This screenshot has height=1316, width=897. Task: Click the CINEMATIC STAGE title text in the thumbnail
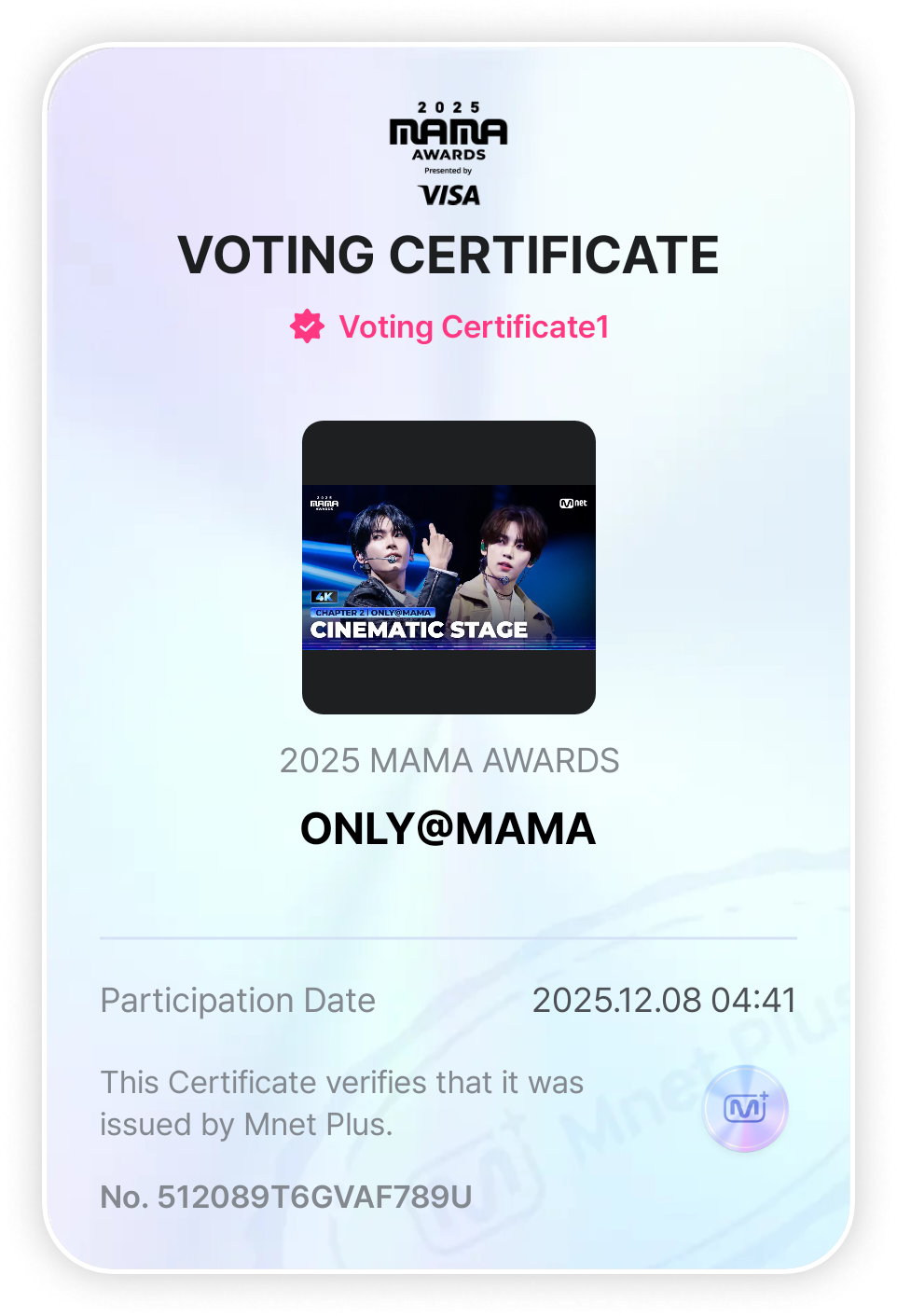(x=419, y=630)
